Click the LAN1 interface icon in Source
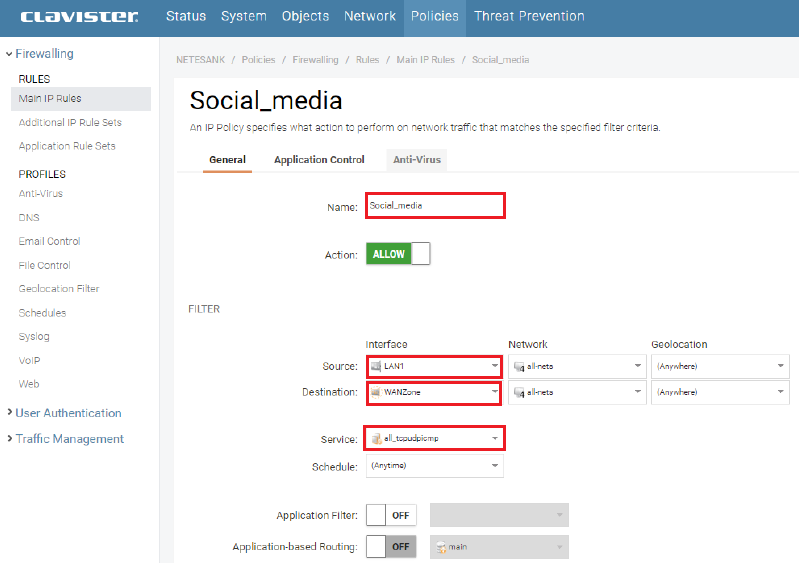This screenshot has height=563, width=799. 376,366
